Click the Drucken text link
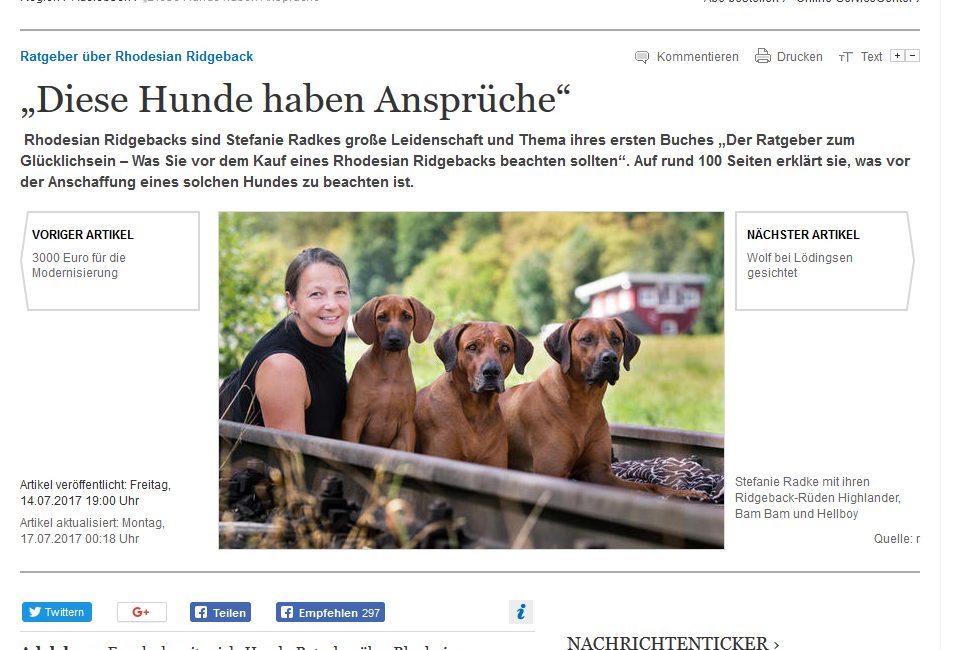Viewport: 969px width, 650px height. [800, 57]
